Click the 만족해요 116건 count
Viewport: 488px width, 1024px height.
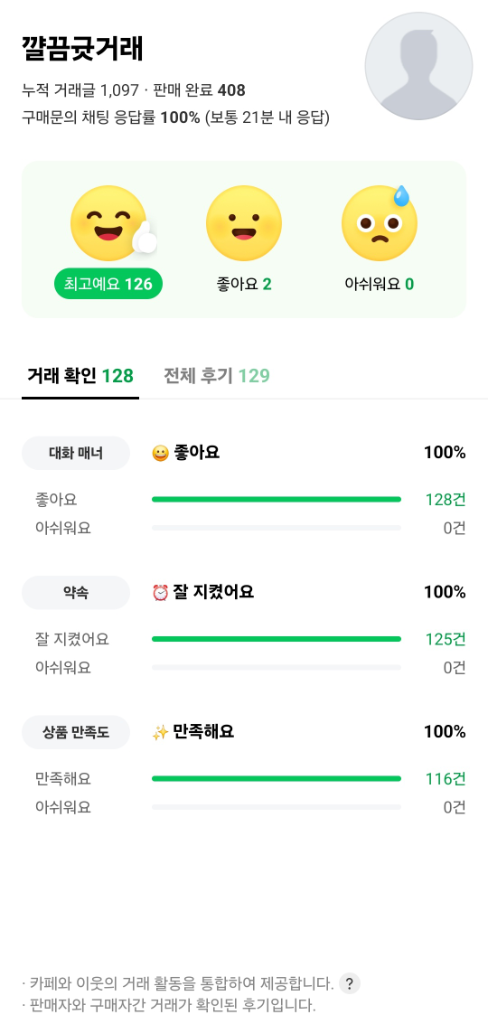point(446,779)
